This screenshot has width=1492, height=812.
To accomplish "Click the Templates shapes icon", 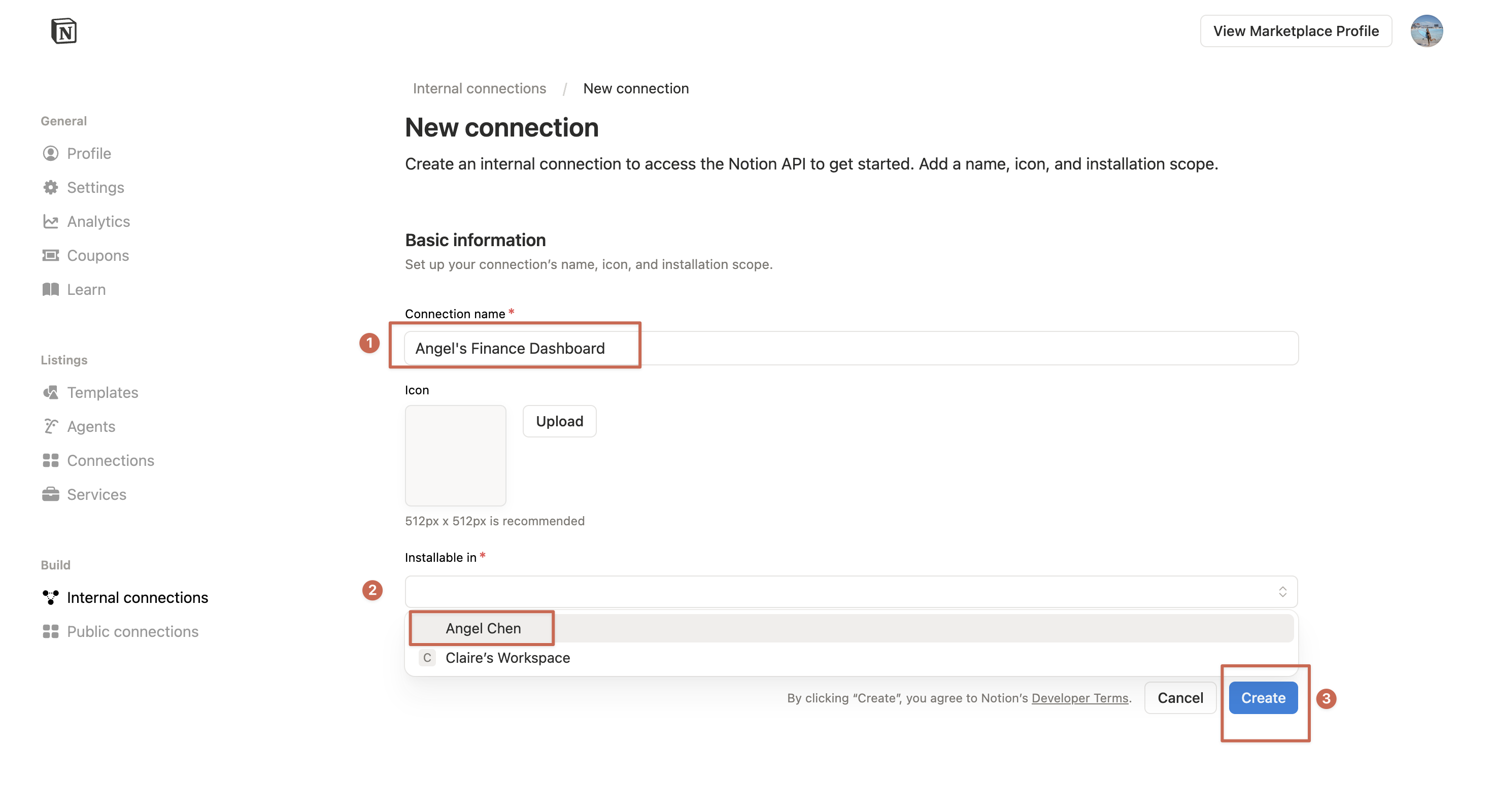I will (50, 392).
